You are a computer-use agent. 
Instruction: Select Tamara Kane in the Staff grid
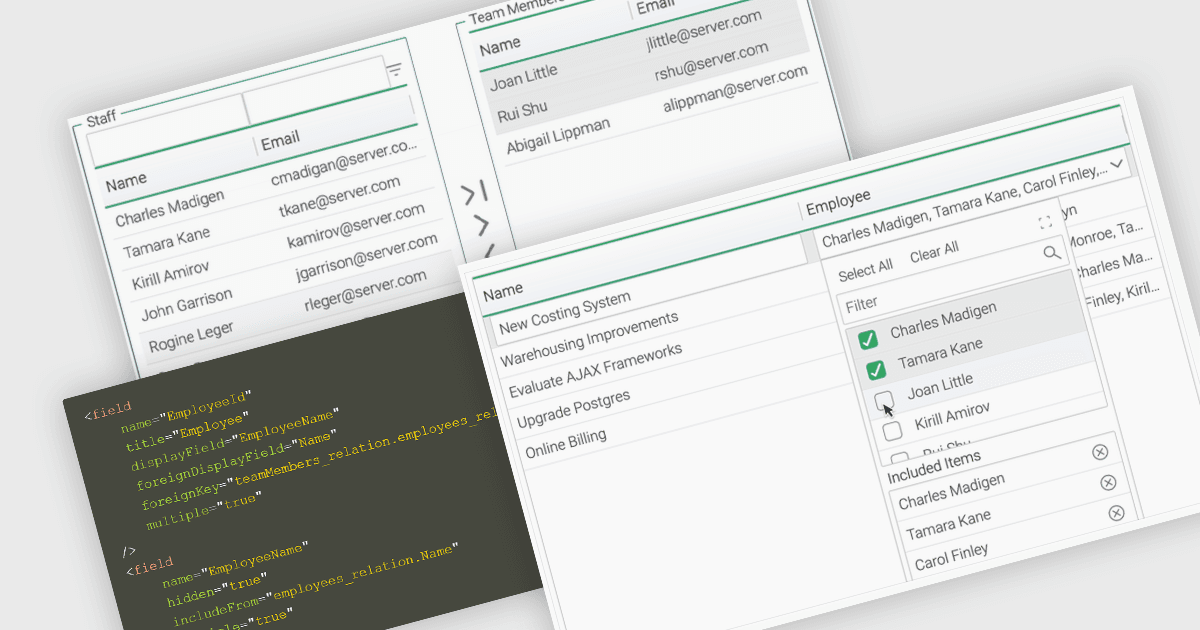169,241
